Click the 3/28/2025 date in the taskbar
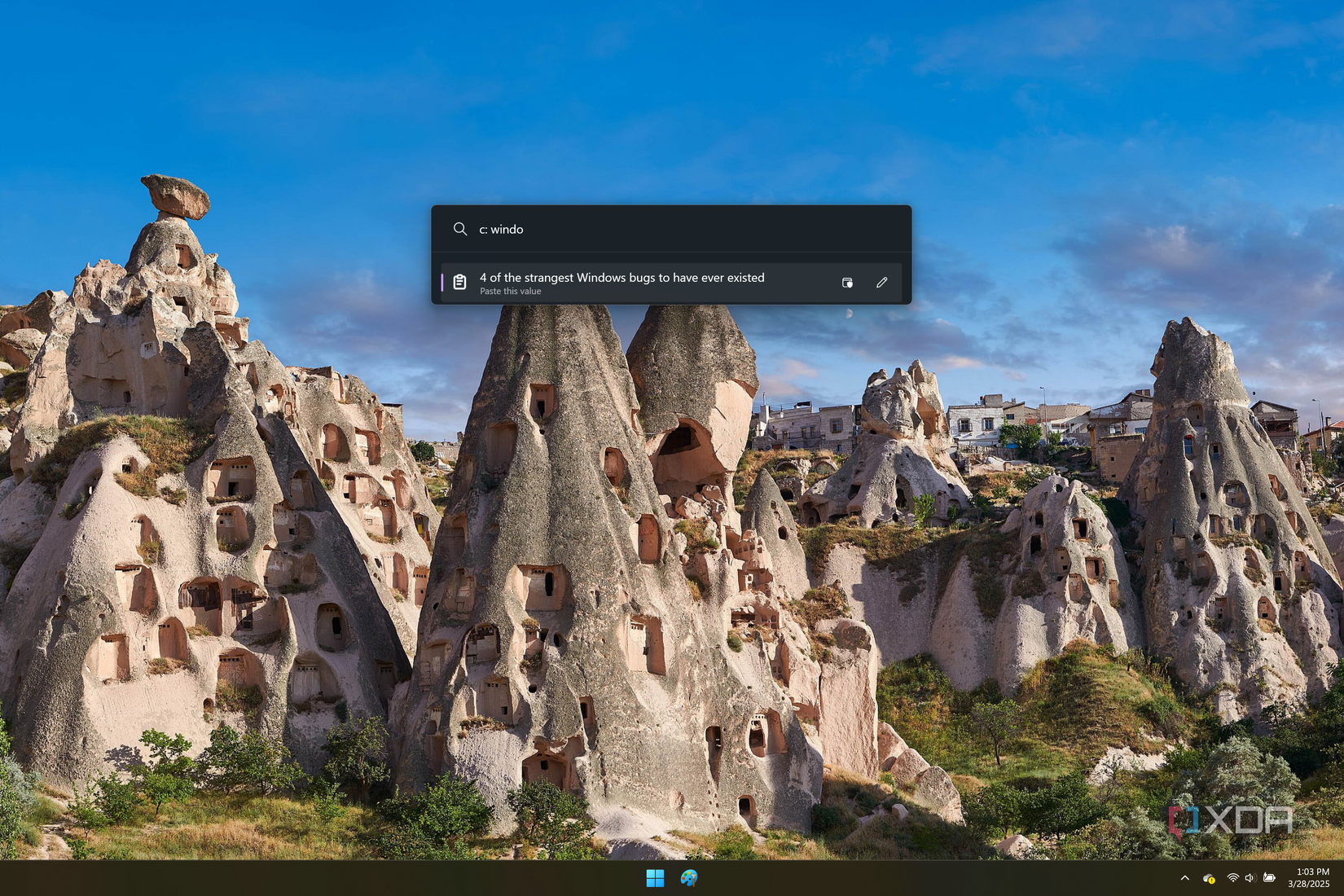Image resolution: width=1344 pixels, height=896 pixels. point(1308,884)
